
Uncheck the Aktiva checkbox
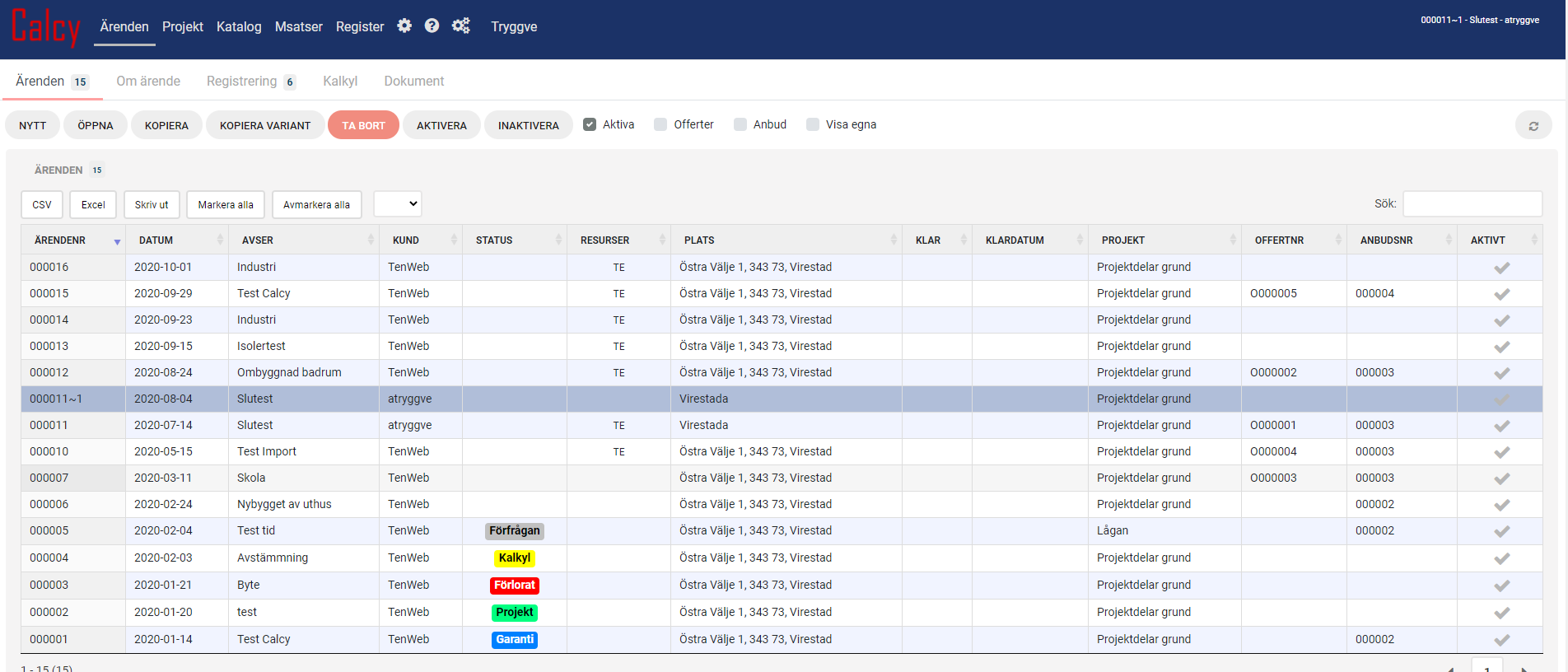(590, 124)
